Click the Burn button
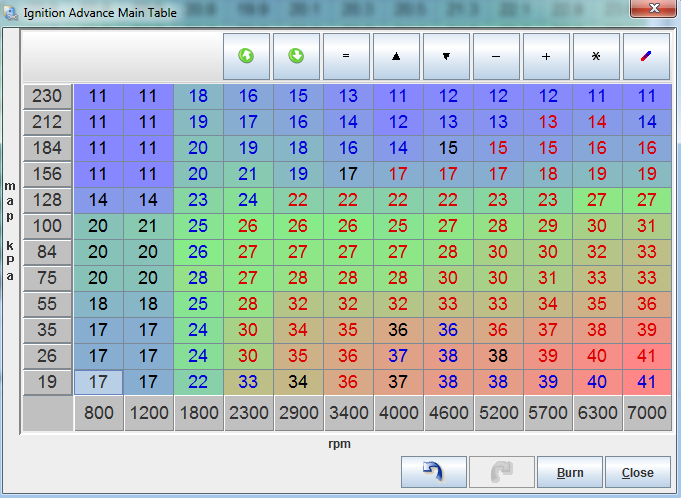 (565, 472)
